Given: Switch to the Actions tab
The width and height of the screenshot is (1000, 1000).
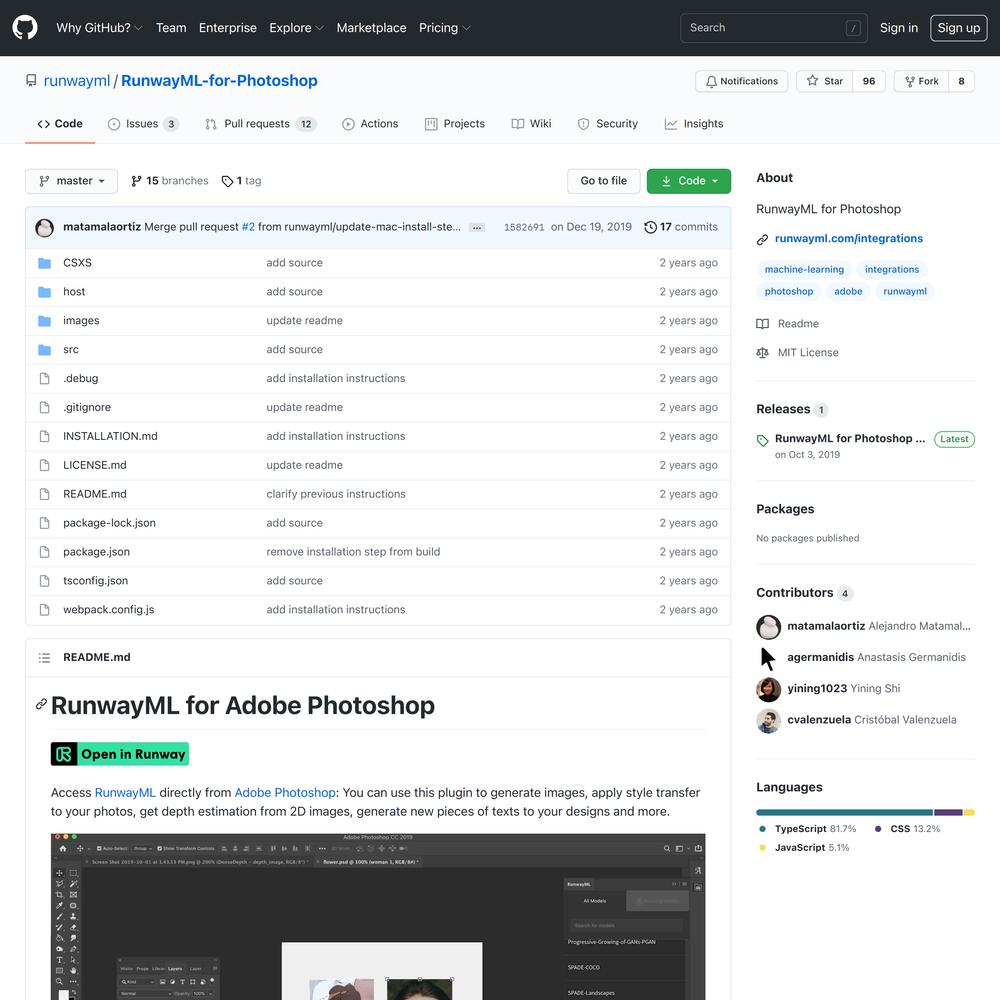Looking at the screenshot, I should 370,124.
